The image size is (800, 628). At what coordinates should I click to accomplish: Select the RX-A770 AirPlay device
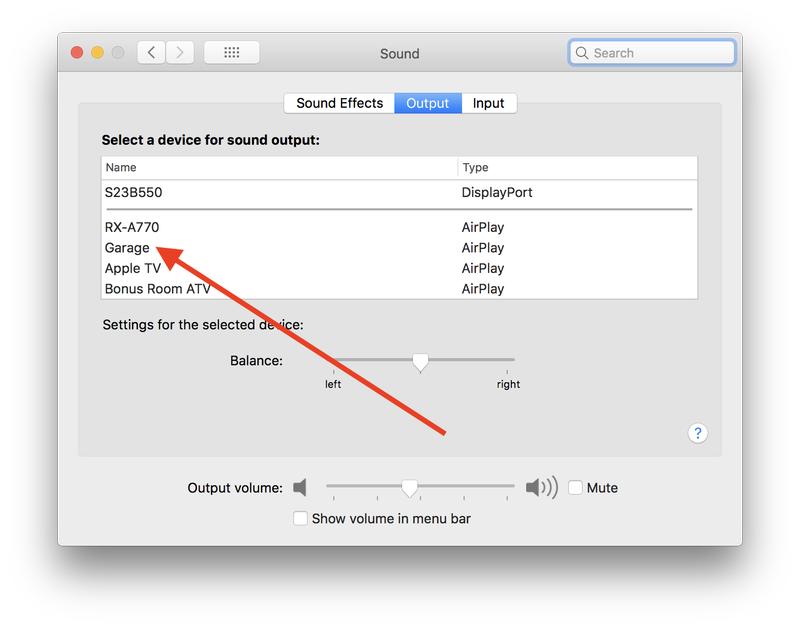tap(399, 227)
